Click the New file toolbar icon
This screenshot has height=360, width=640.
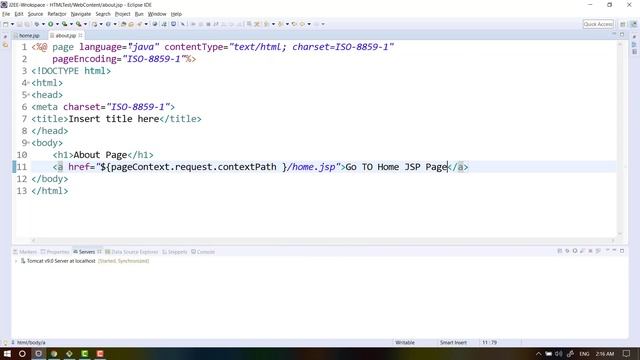[x=6, y=24]
